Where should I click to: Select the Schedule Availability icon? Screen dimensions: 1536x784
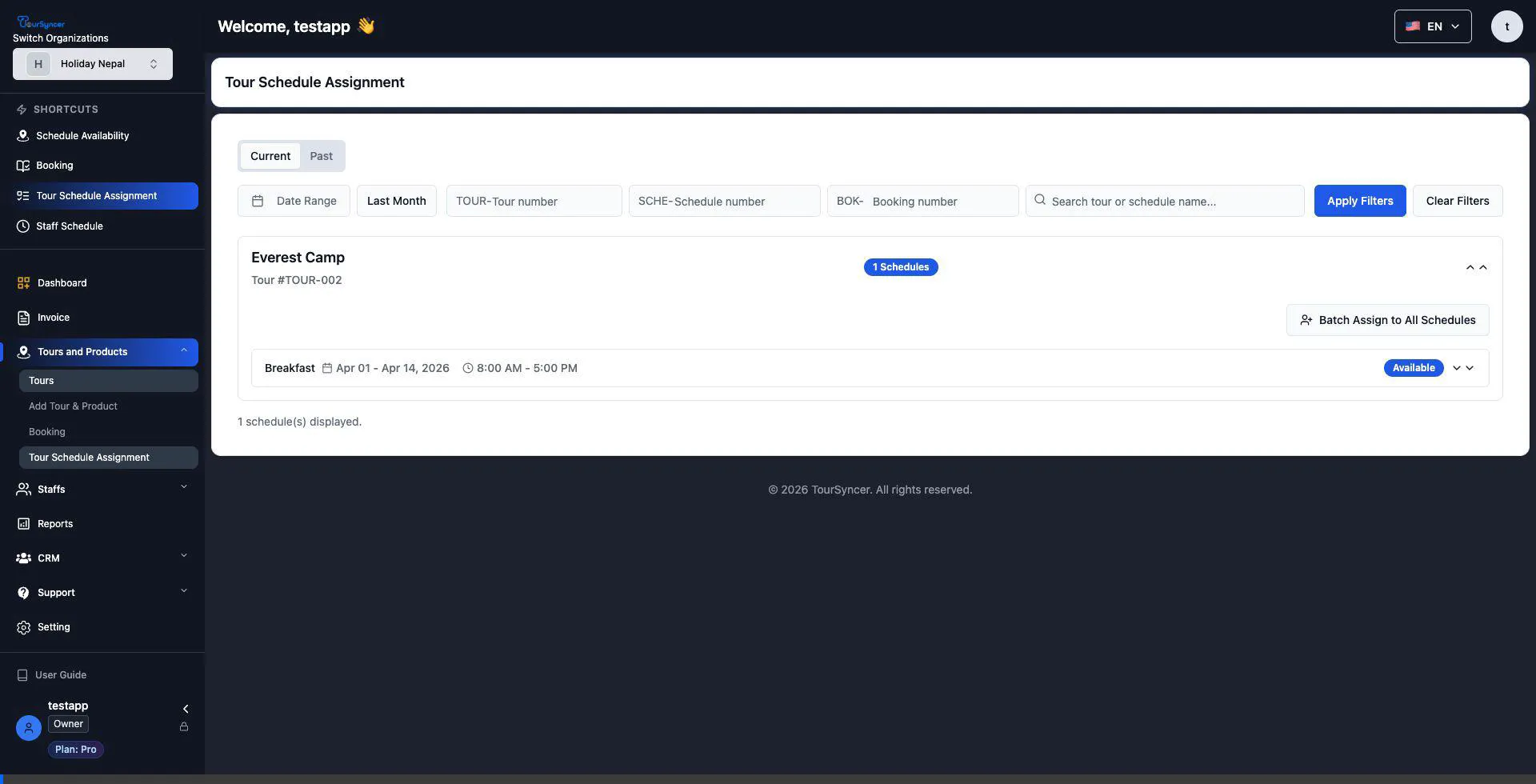coord(22,135)
